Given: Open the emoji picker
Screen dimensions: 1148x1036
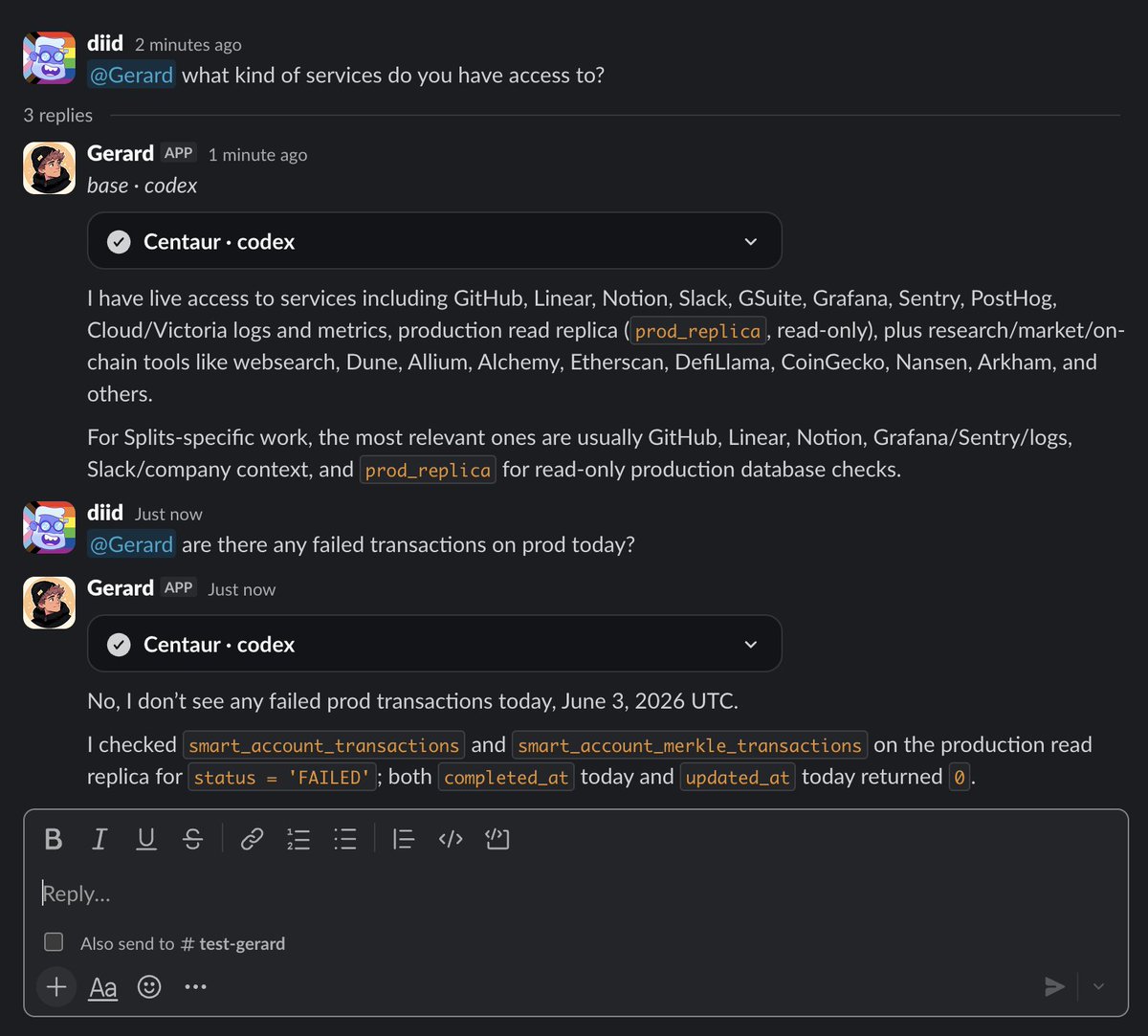Looking at the screenshot, I should 149,986.
